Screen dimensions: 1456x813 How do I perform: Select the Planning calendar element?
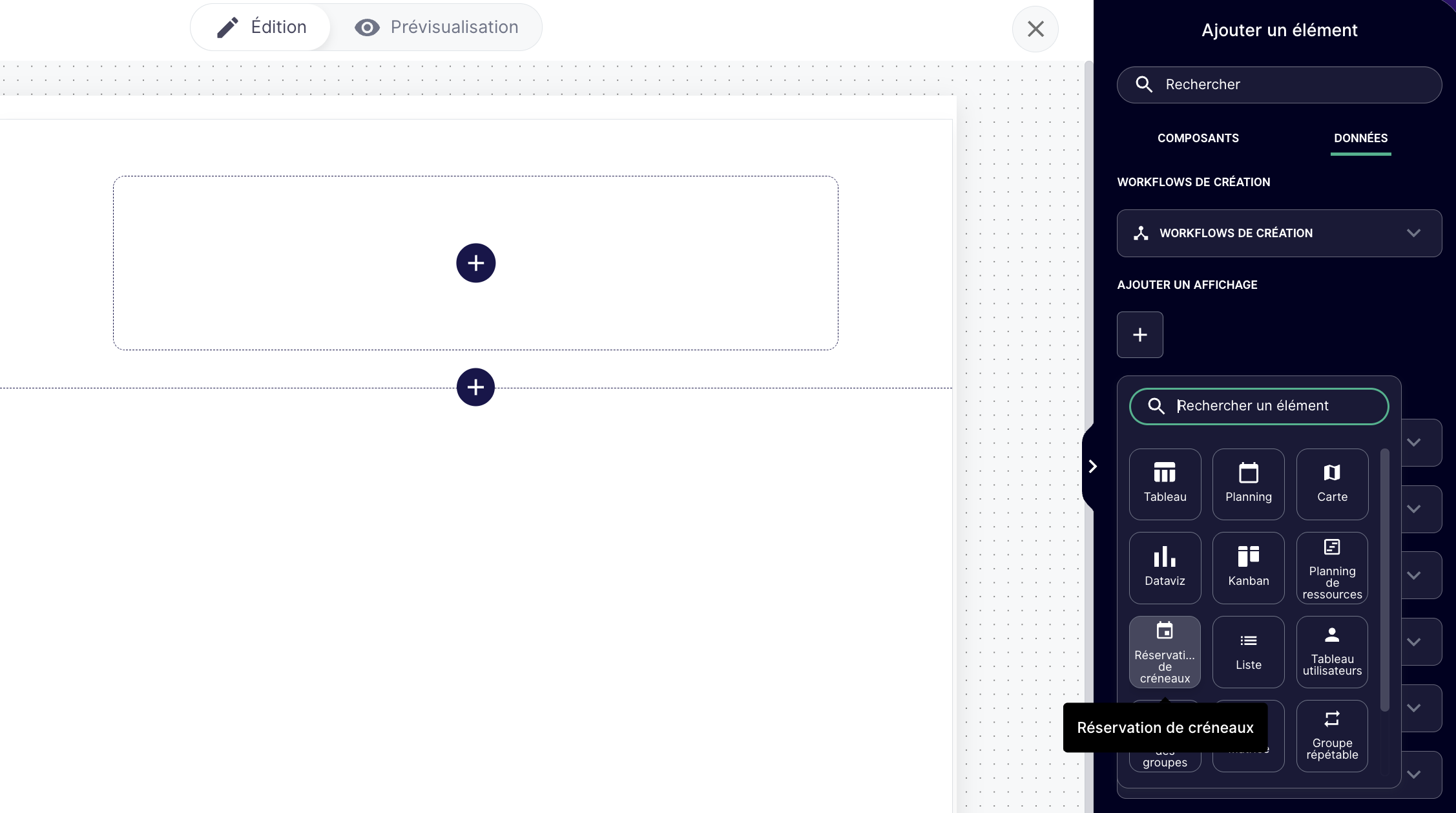[x=1248, y=483]
